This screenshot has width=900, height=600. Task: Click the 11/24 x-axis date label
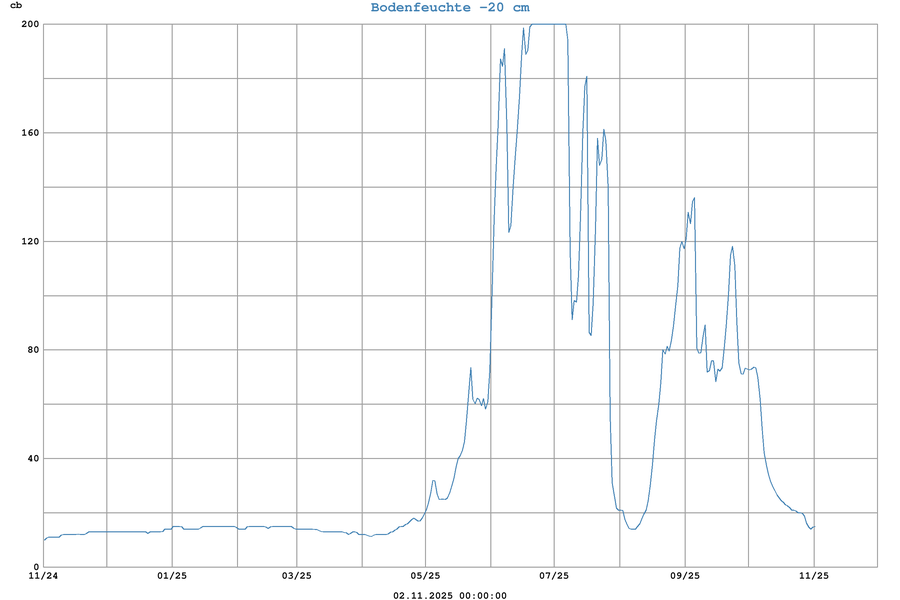43,576
